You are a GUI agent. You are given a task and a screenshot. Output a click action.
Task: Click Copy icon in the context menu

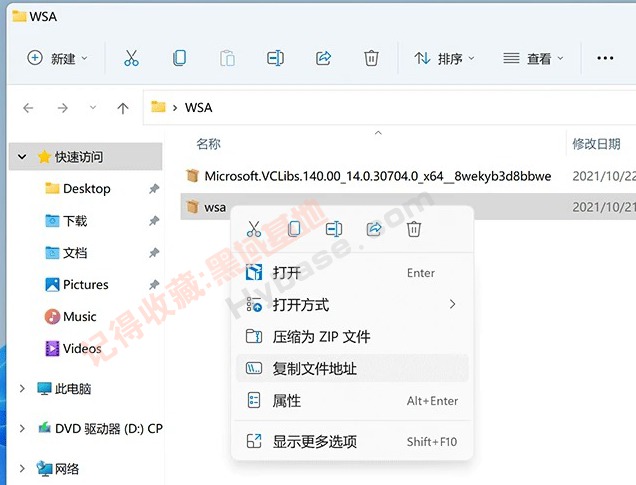pos(294,229)
